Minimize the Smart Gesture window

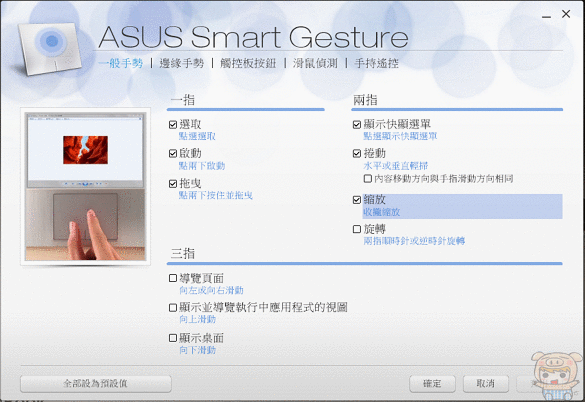(547, 16)
